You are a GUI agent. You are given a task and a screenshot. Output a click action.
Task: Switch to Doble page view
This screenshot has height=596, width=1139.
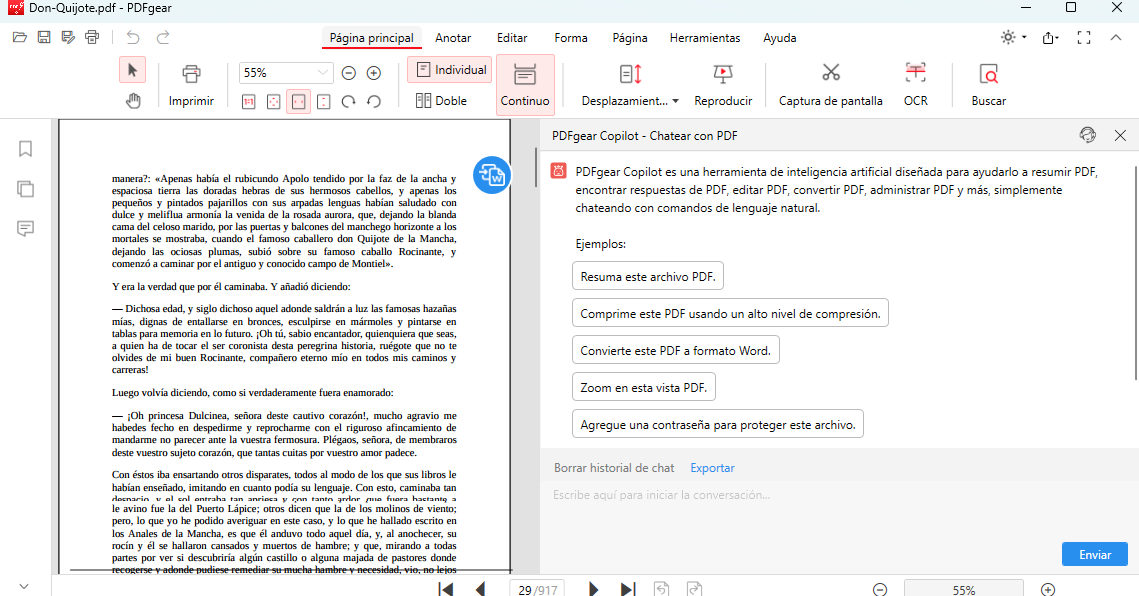tap(442, 101)
